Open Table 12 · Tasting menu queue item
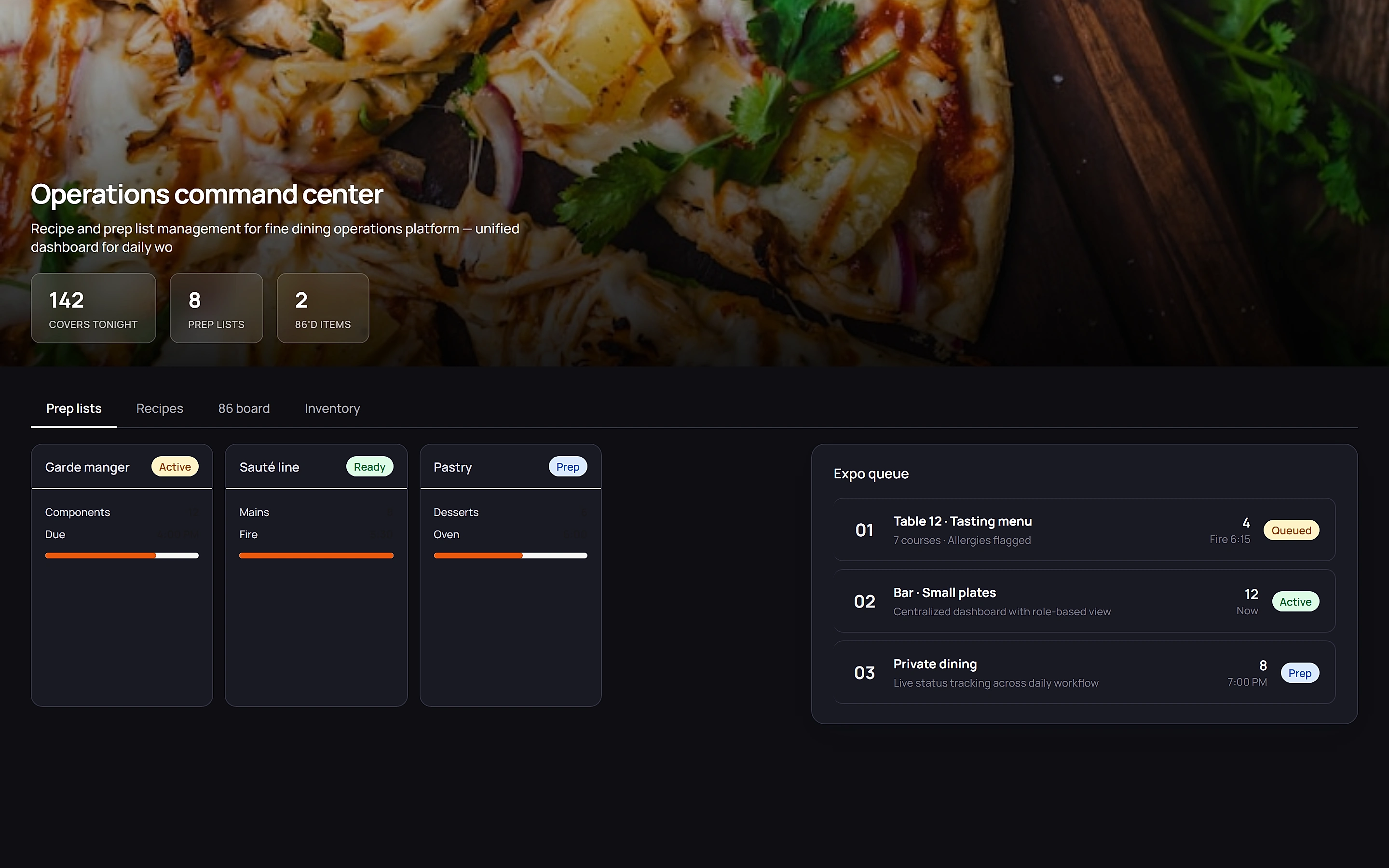The height and width of the screenshot is (868, 1389). pos(1084,529)
